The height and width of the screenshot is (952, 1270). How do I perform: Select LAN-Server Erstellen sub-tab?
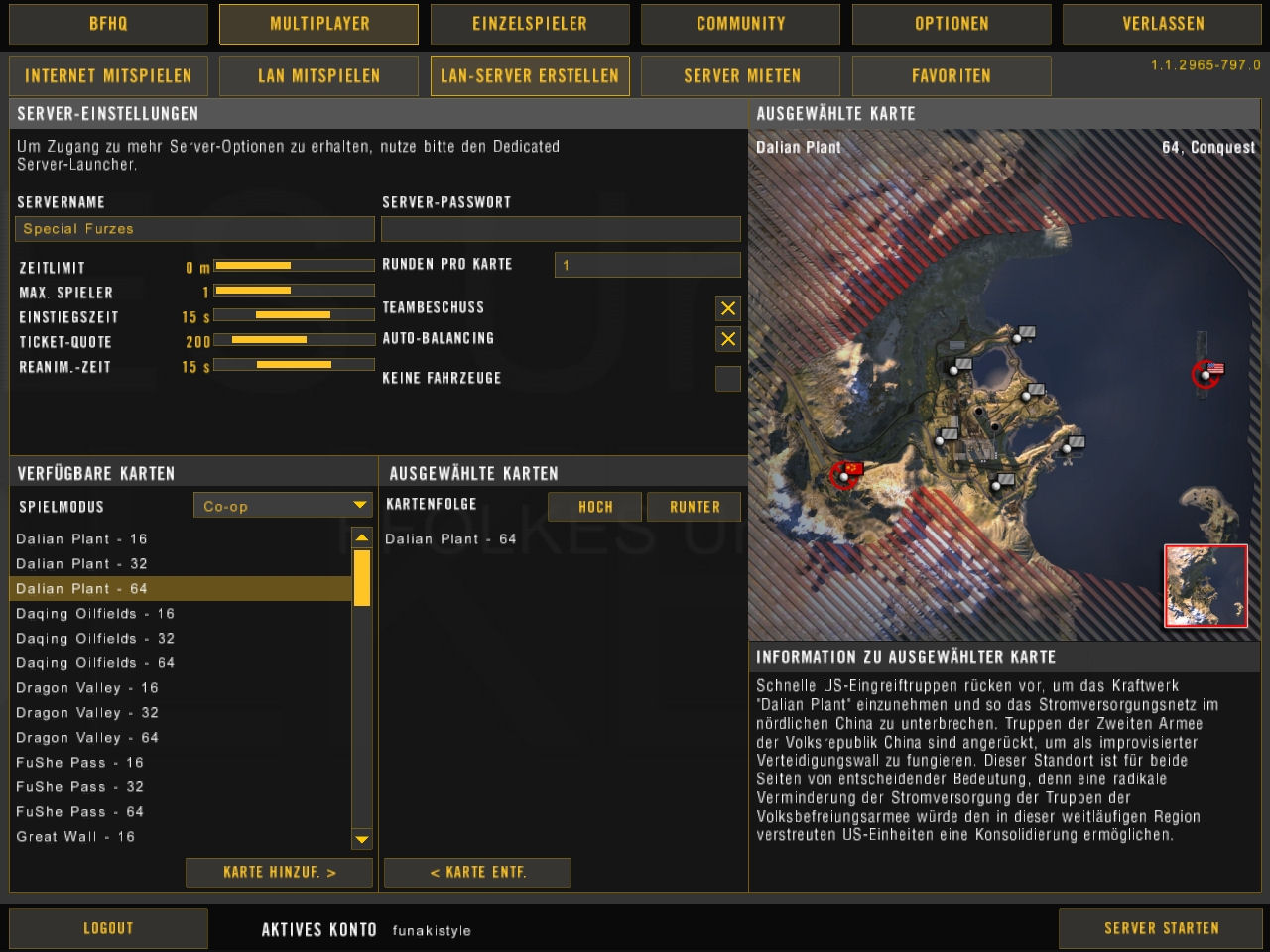(530, 76)
